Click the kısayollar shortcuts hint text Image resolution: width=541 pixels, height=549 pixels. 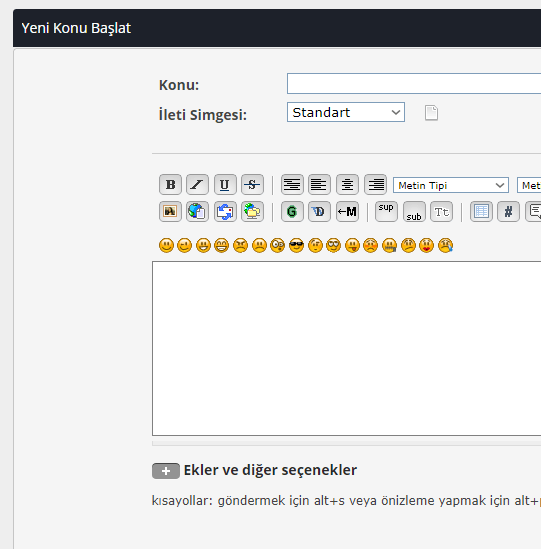tap(346, 501)
